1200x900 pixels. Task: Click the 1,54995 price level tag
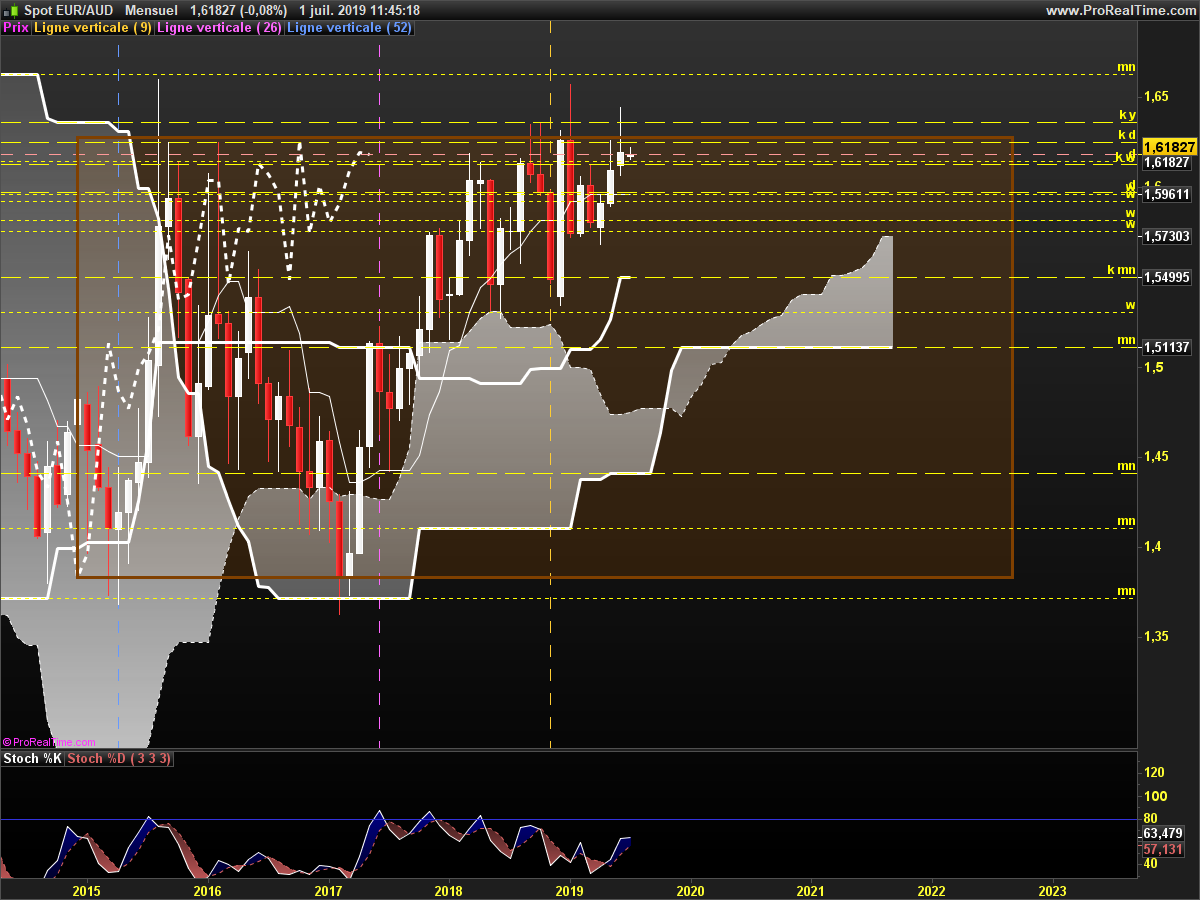click(1166, 276)
